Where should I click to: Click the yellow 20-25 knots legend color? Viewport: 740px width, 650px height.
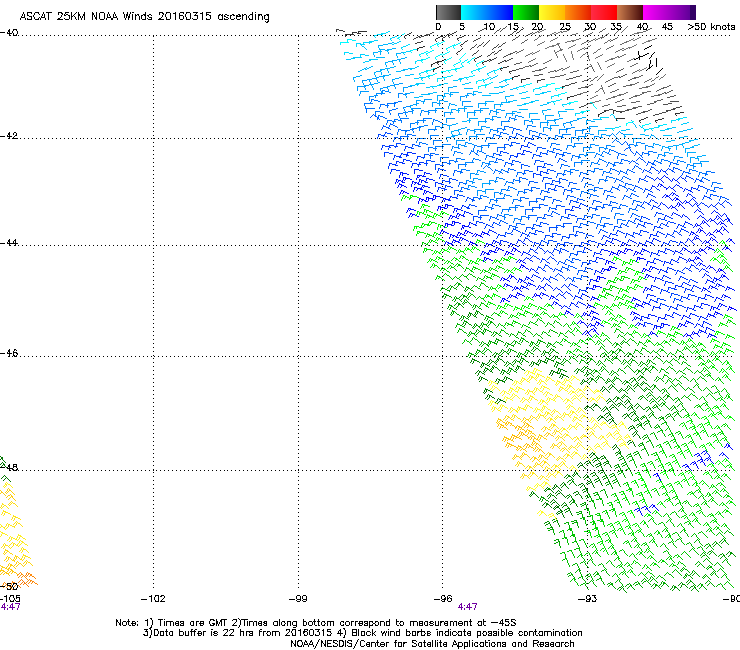(552, 12)
